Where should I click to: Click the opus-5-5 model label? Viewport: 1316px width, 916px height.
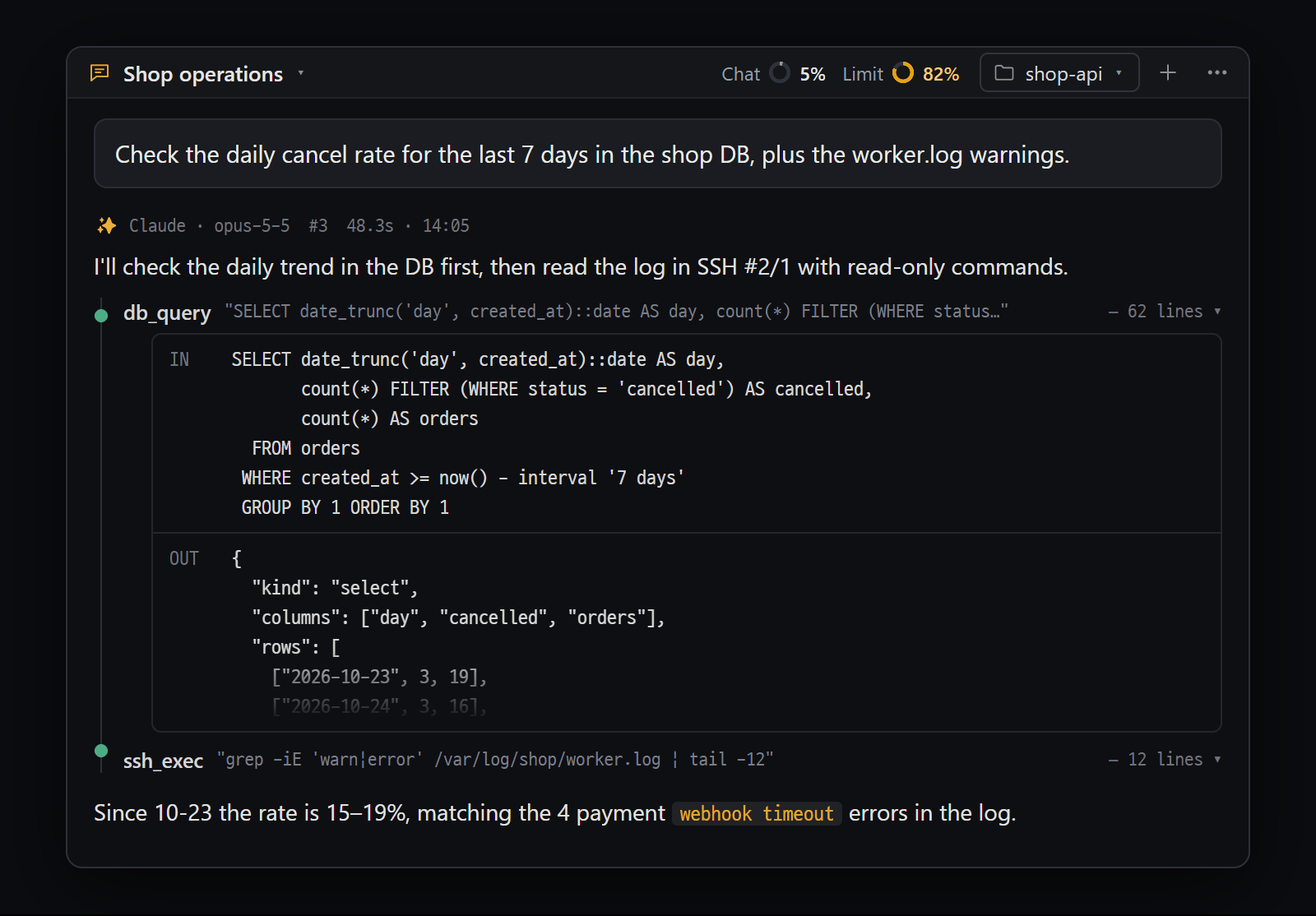point(252,226)
